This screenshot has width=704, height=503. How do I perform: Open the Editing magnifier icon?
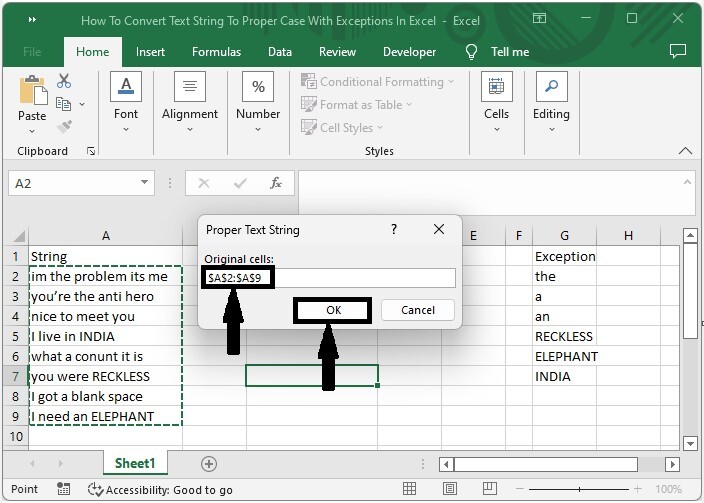(551, 86)
